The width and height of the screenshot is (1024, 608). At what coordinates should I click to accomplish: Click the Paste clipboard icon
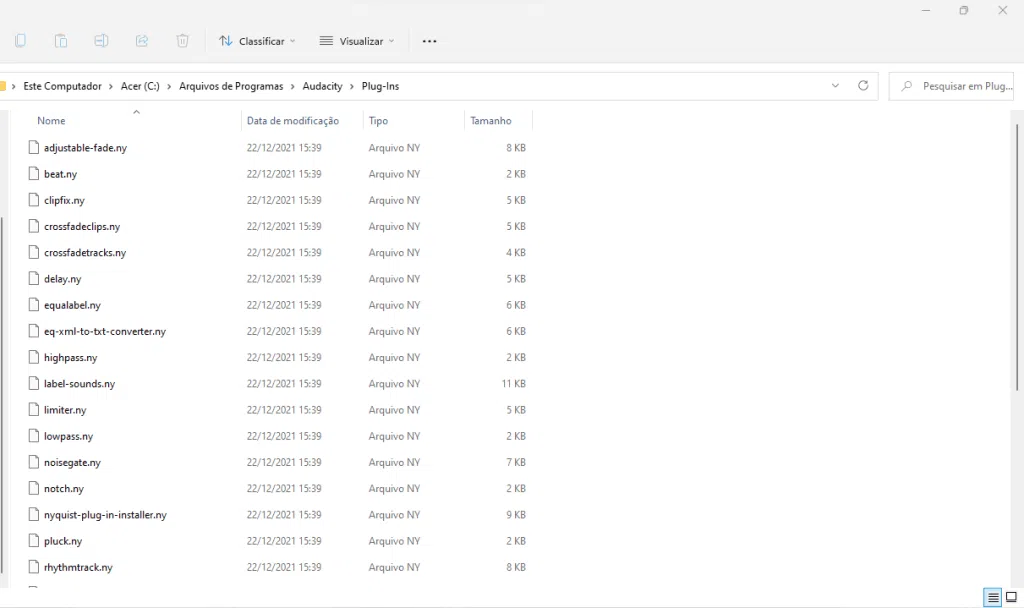pyautogui.click(x=61, y=41)
